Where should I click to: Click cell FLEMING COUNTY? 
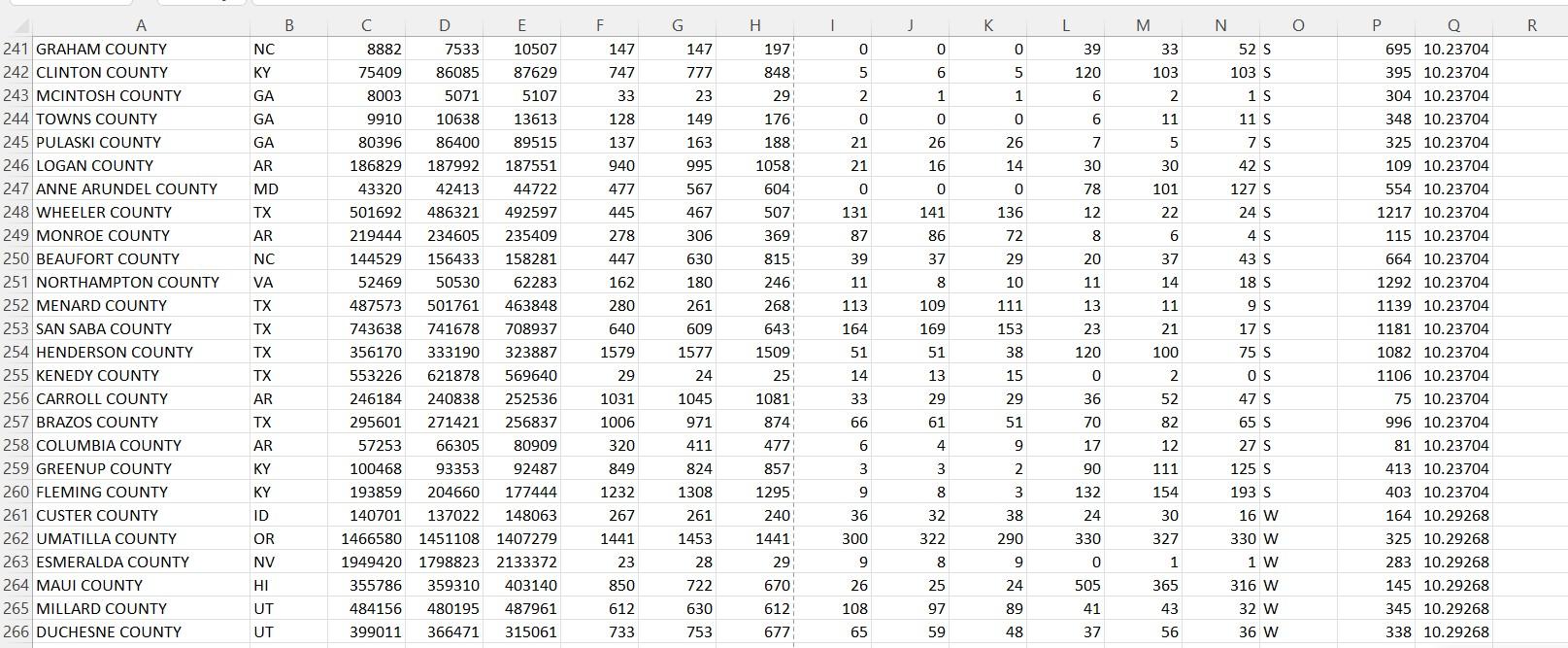[x=141, y=492]
